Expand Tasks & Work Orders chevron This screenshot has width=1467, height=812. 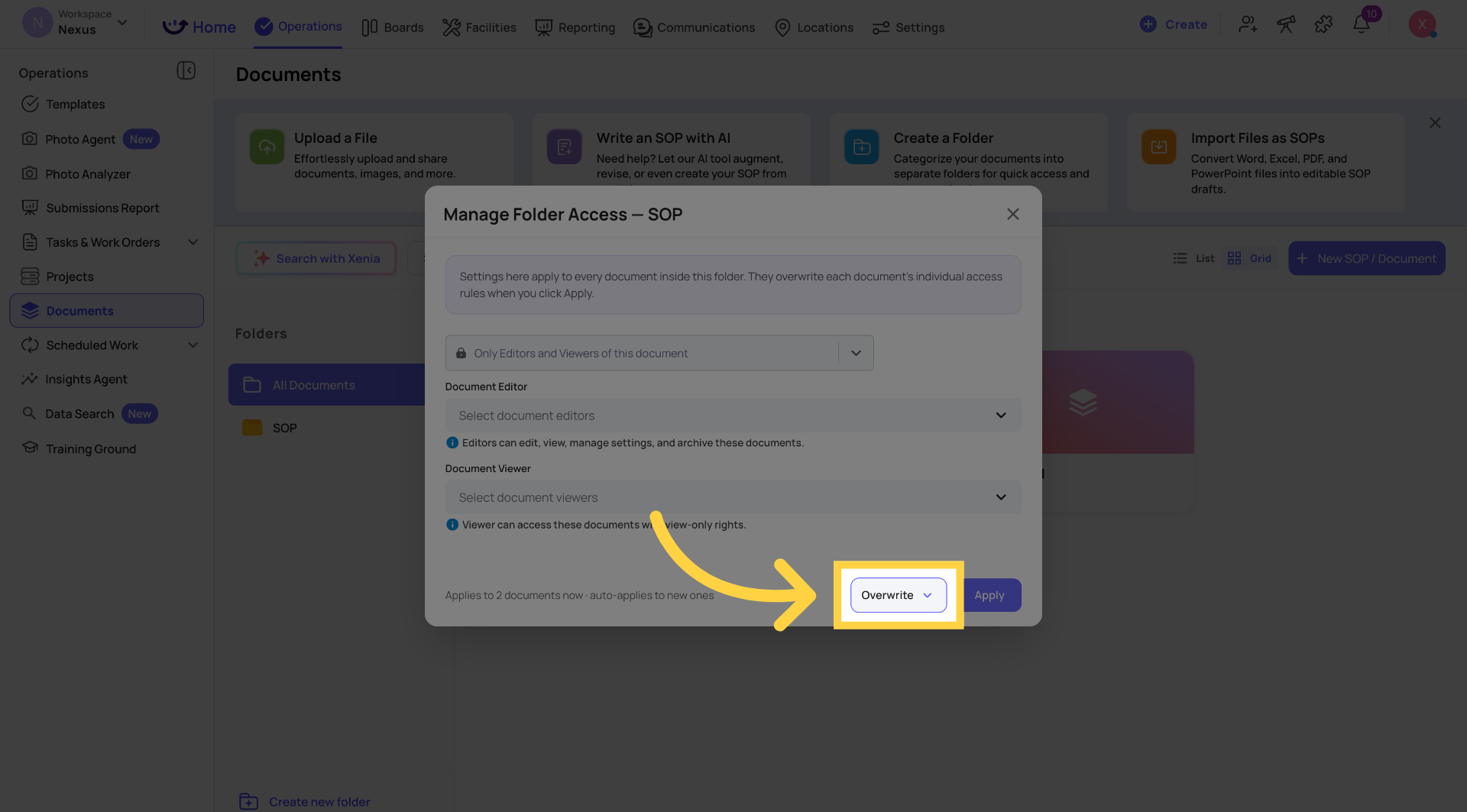click(x=193, y=242)
